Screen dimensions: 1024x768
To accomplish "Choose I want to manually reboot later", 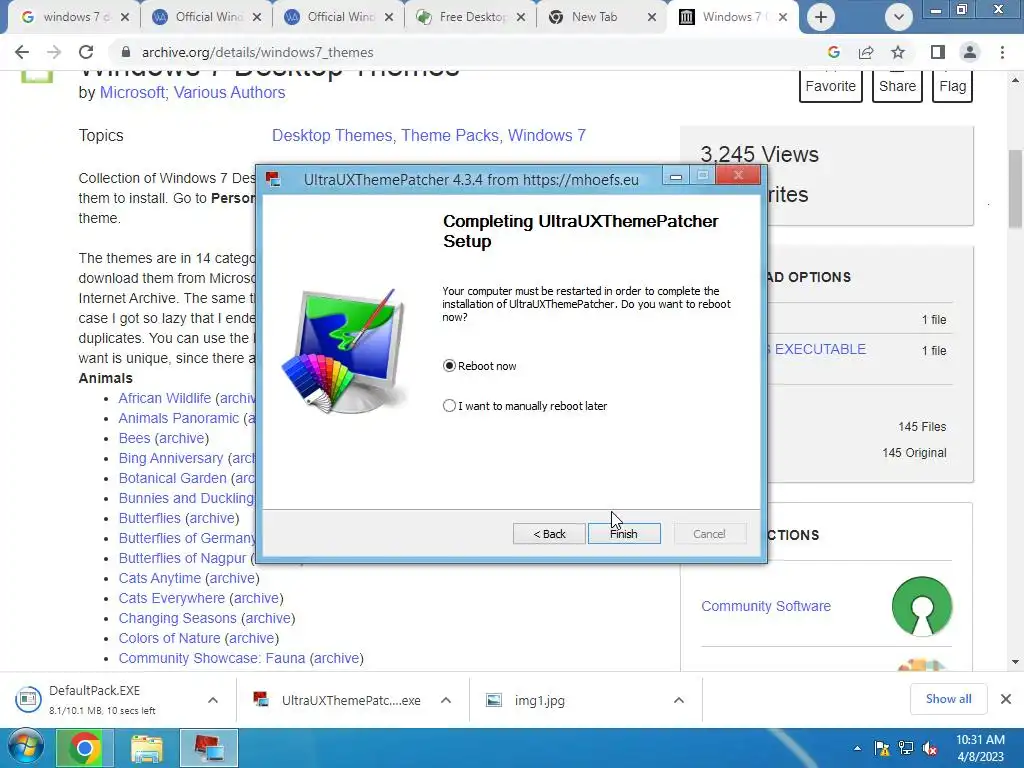I will coord(449,406).
